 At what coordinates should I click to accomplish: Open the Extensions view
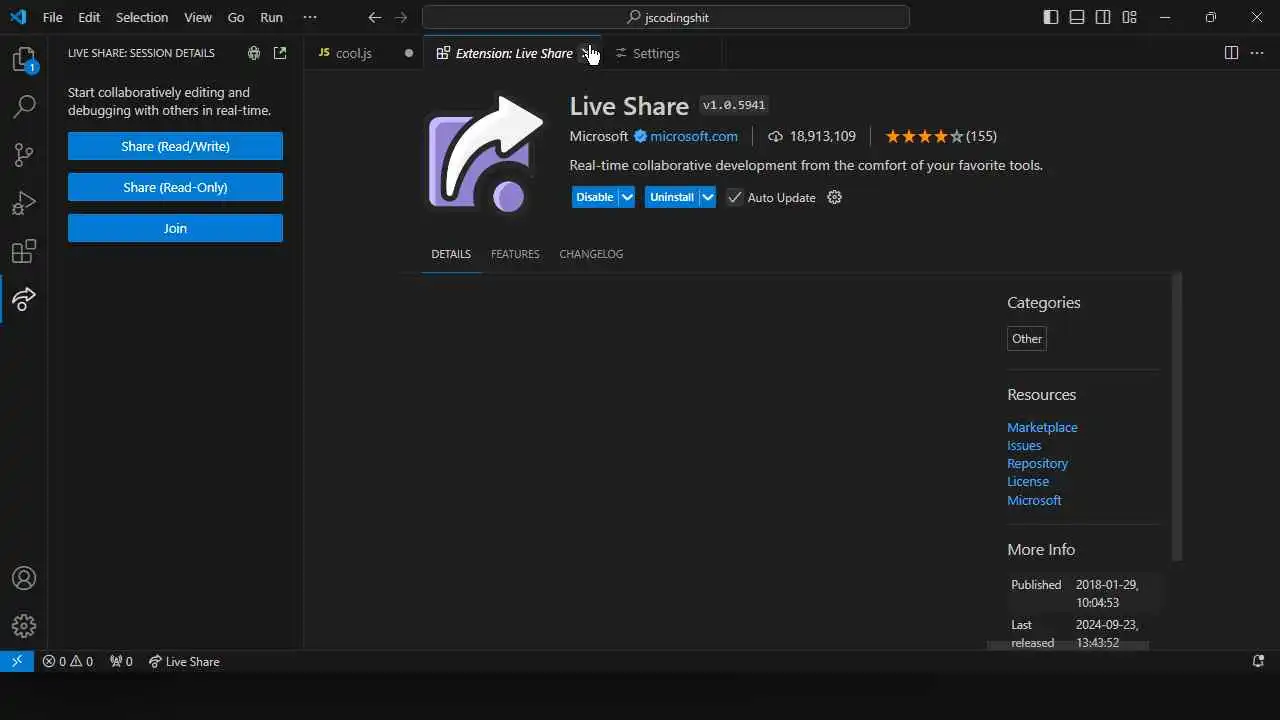[x=24, y=251]
